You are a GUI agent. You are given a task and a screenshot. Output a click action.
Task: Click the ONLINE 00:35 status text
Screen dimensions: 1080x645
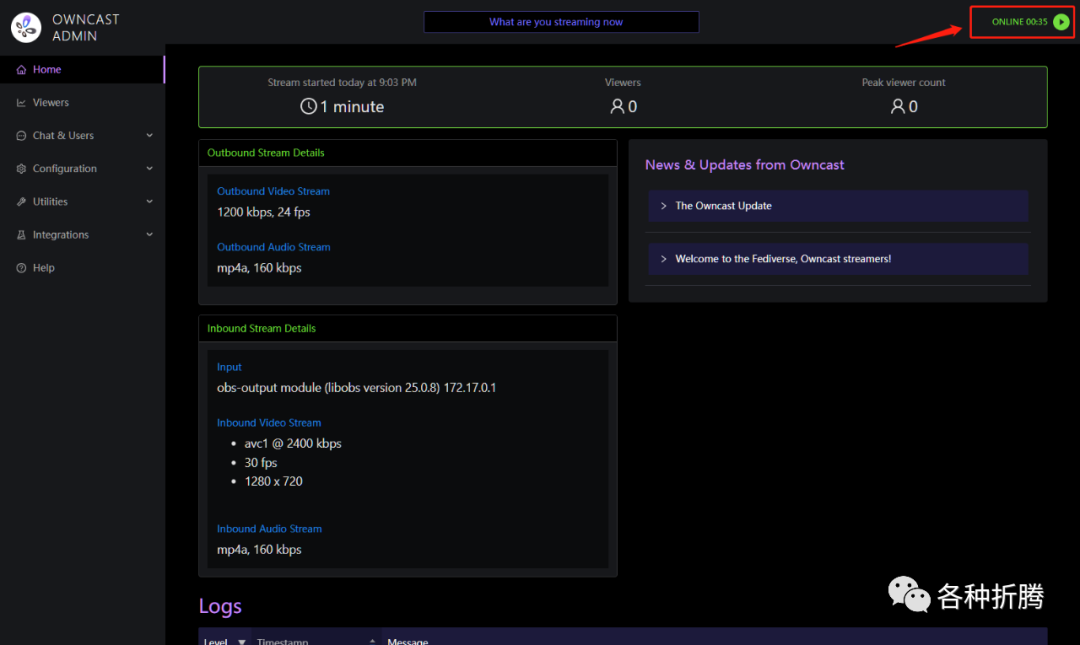click(1019, 22)
